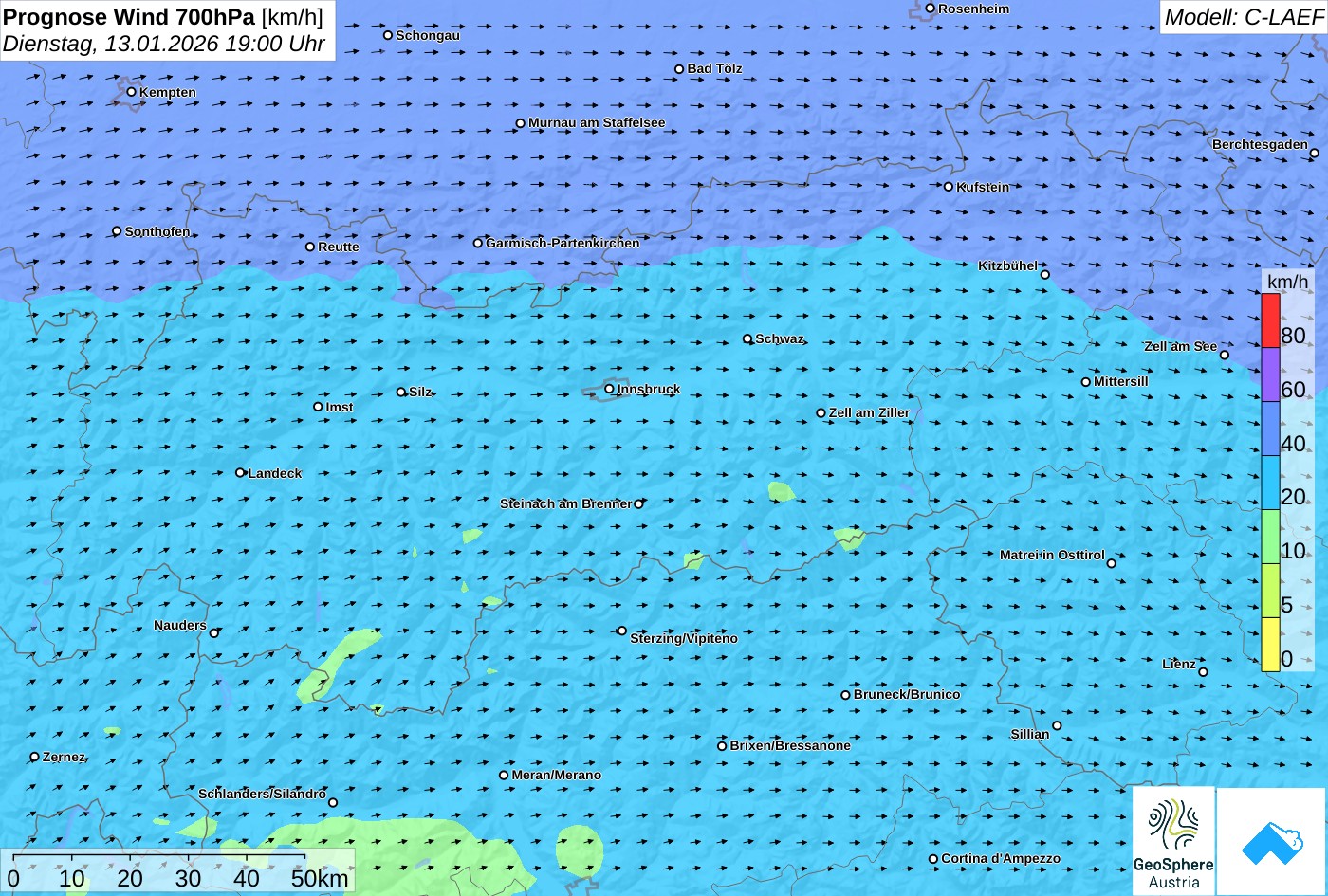Click the Schlanders/Silandro marker dot

coord(333,803)
